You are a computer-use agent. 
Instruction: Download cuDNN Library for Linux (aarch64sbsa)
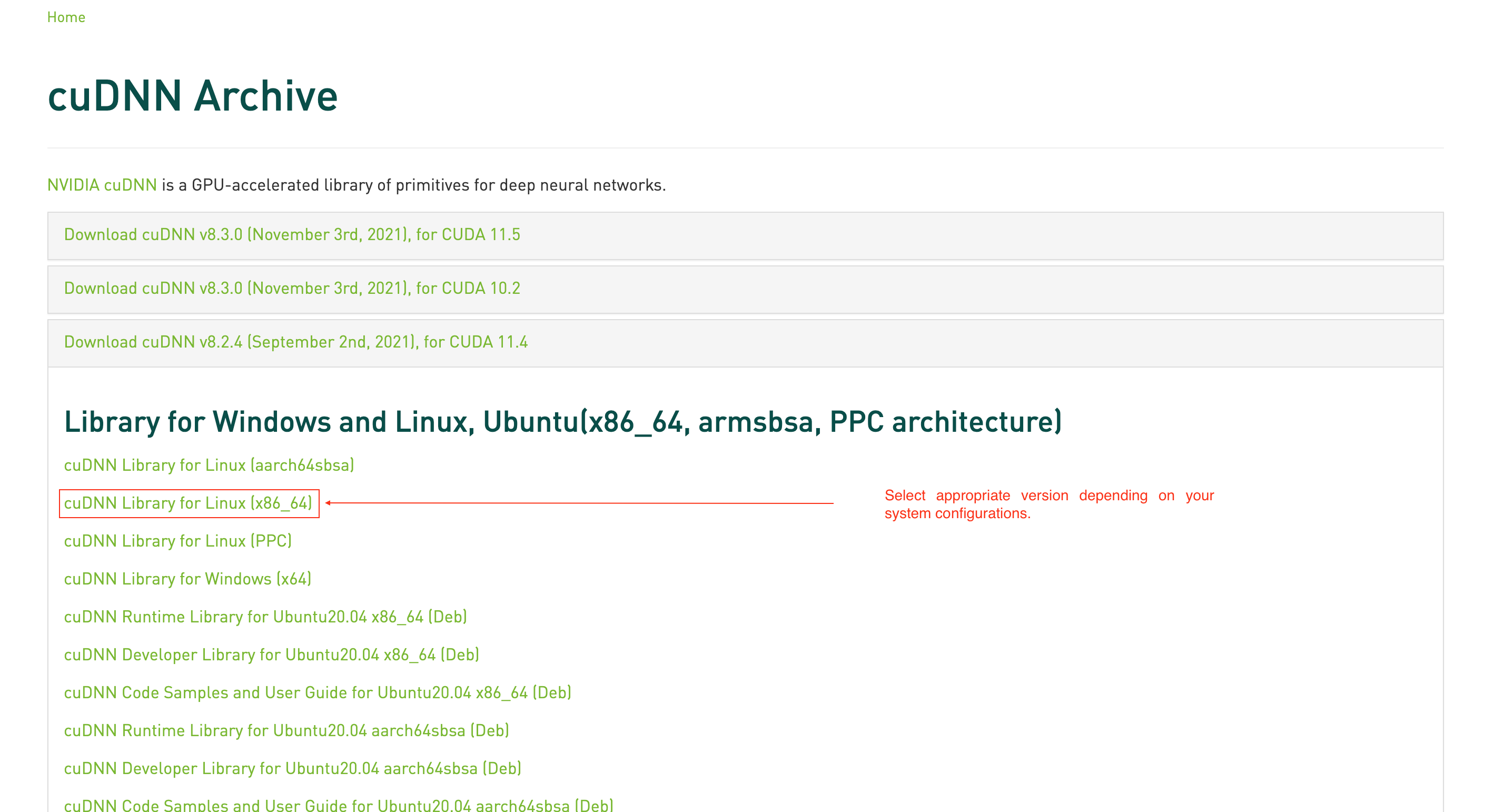[209, 466]
